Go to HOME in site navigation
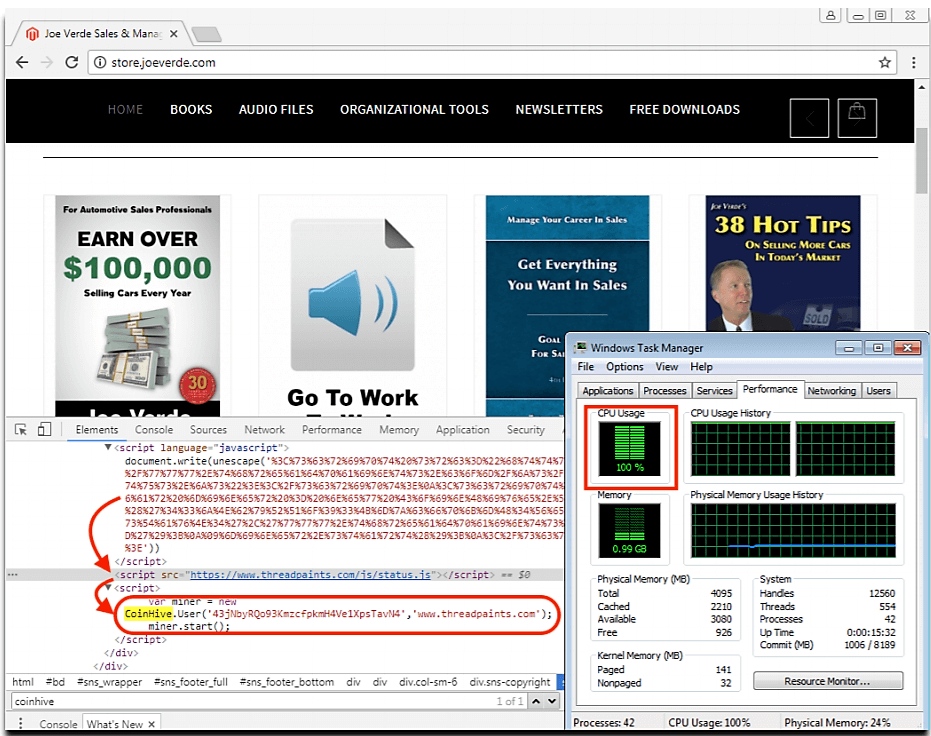This screenshot has height=736, width=931. tap(125, 110)
